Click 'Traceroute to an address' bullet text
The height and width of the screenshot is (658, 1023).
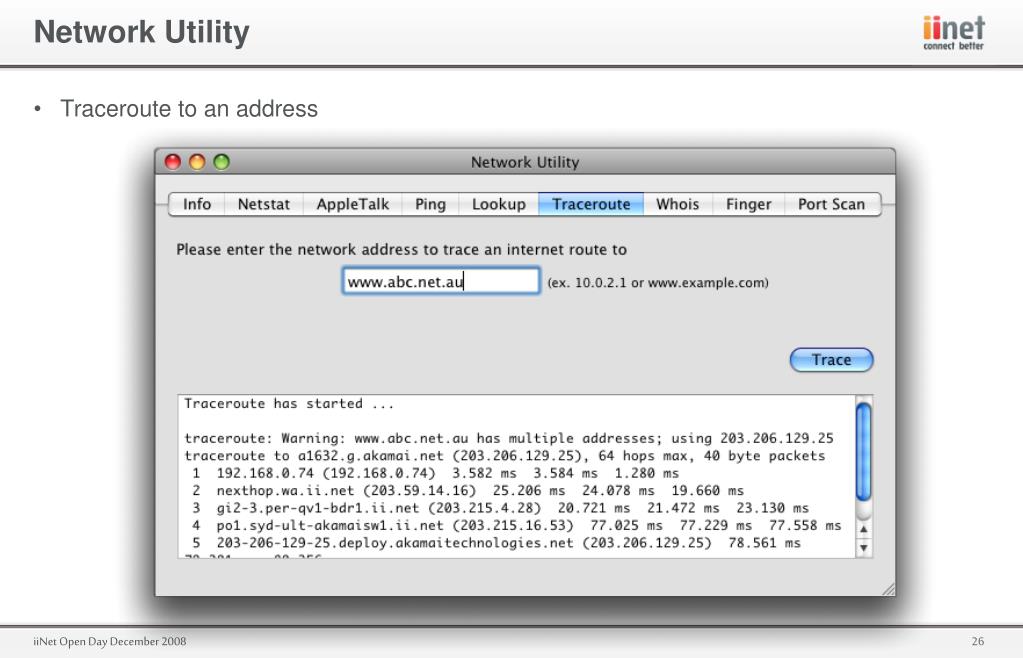(x=189, y=108)
